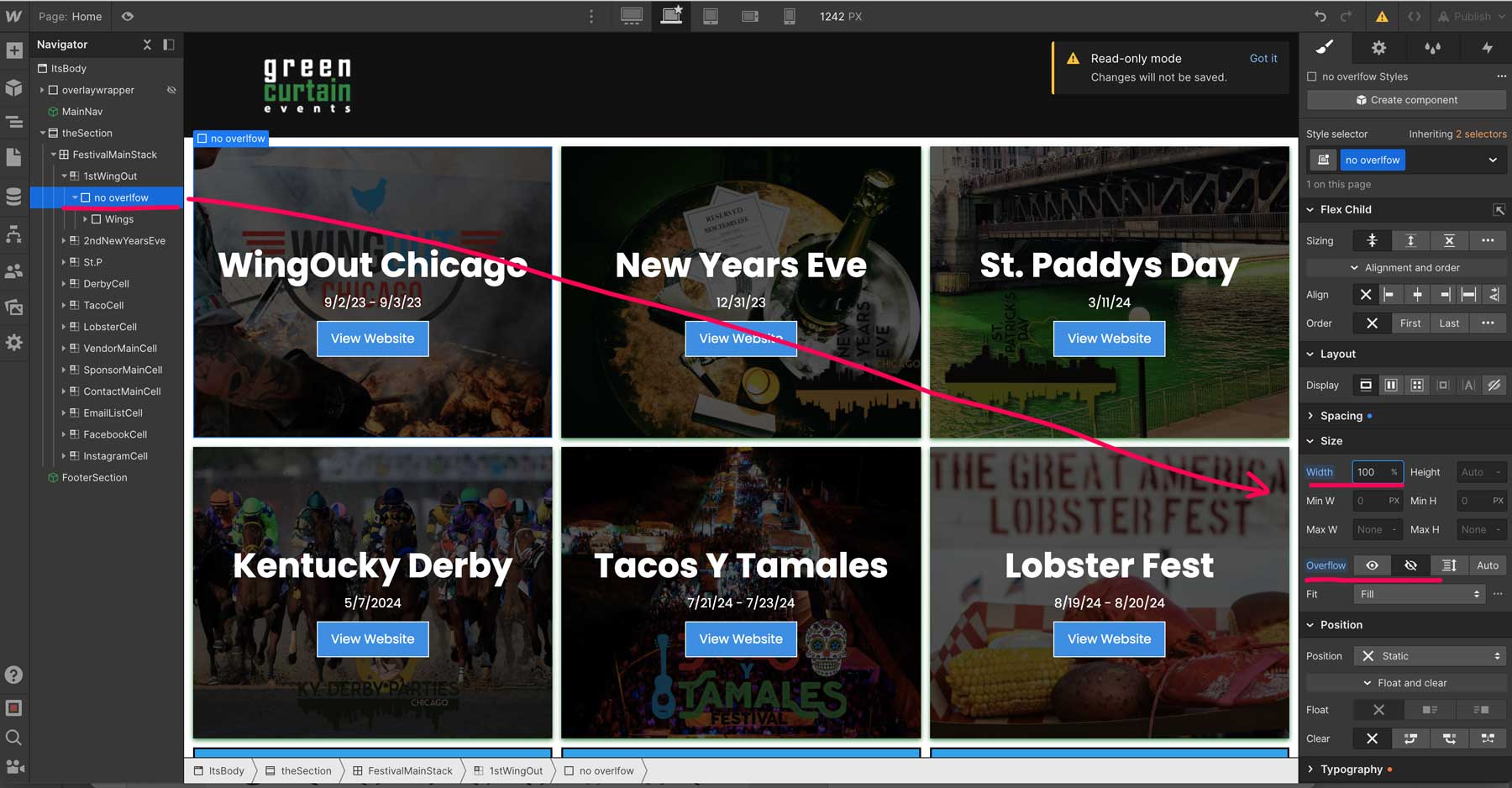Open the Add Elements panel
1512x788 pixels.
pyautogui.click(x=13, y=50)
